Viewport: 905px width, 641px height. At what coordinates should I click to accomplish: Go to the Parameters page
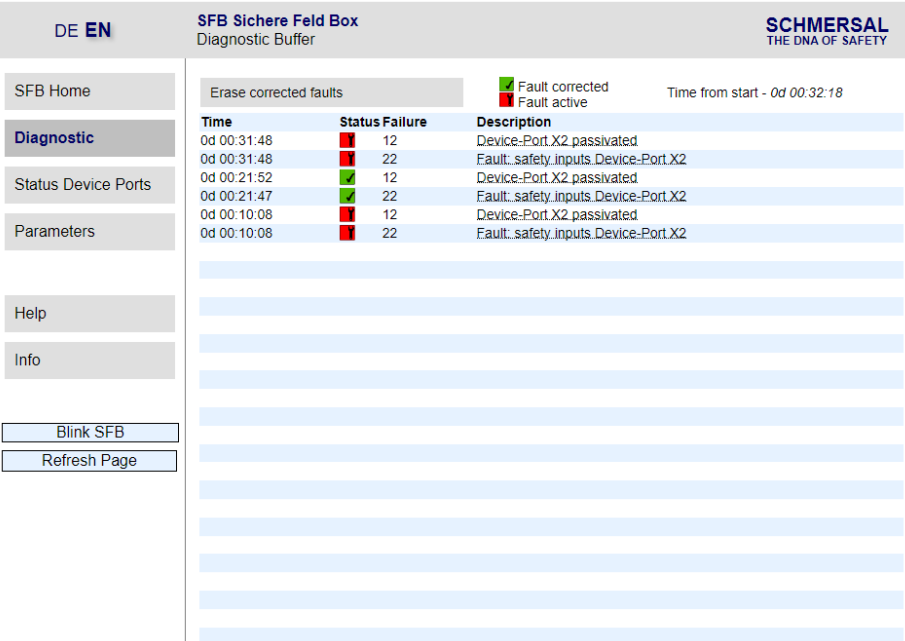[89, 231]
